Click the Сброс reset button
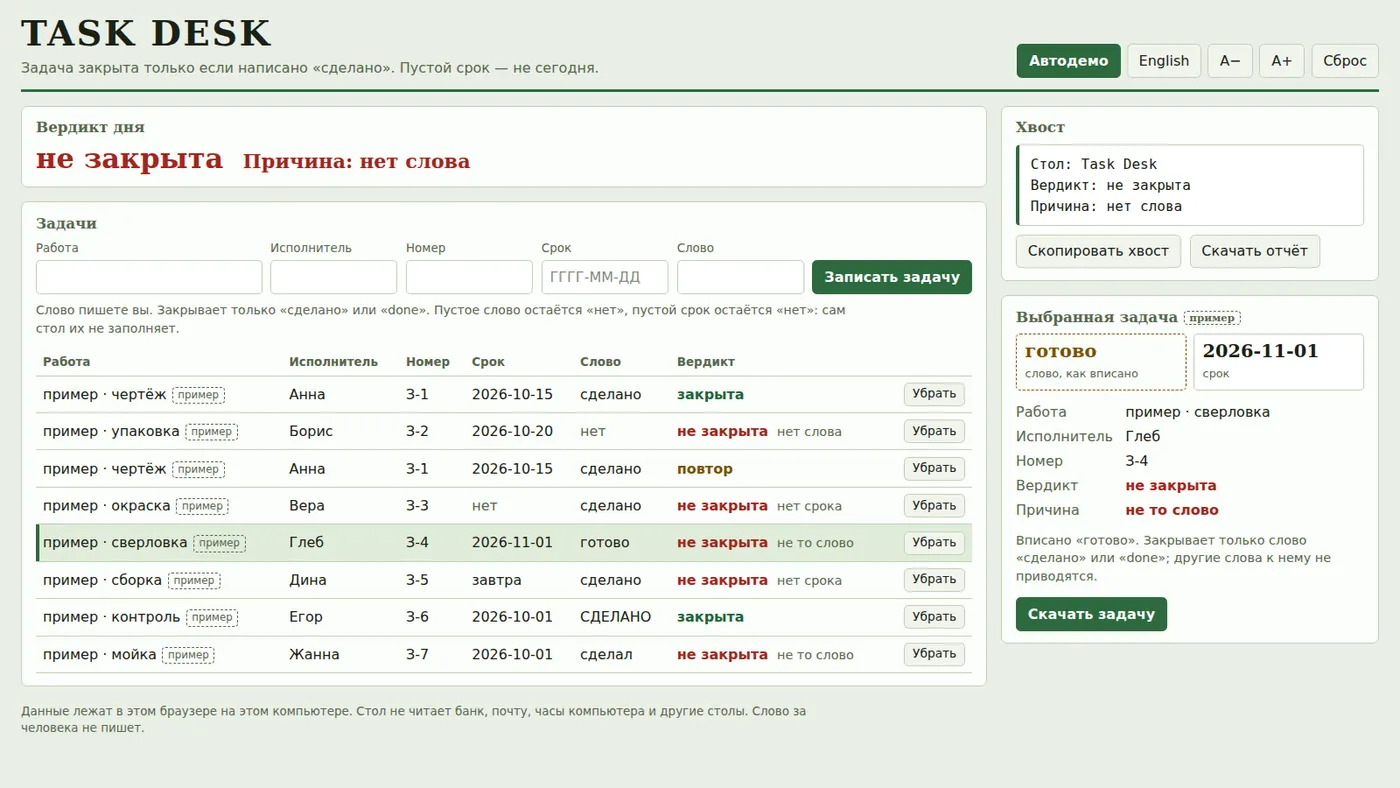 point(1345,61)
